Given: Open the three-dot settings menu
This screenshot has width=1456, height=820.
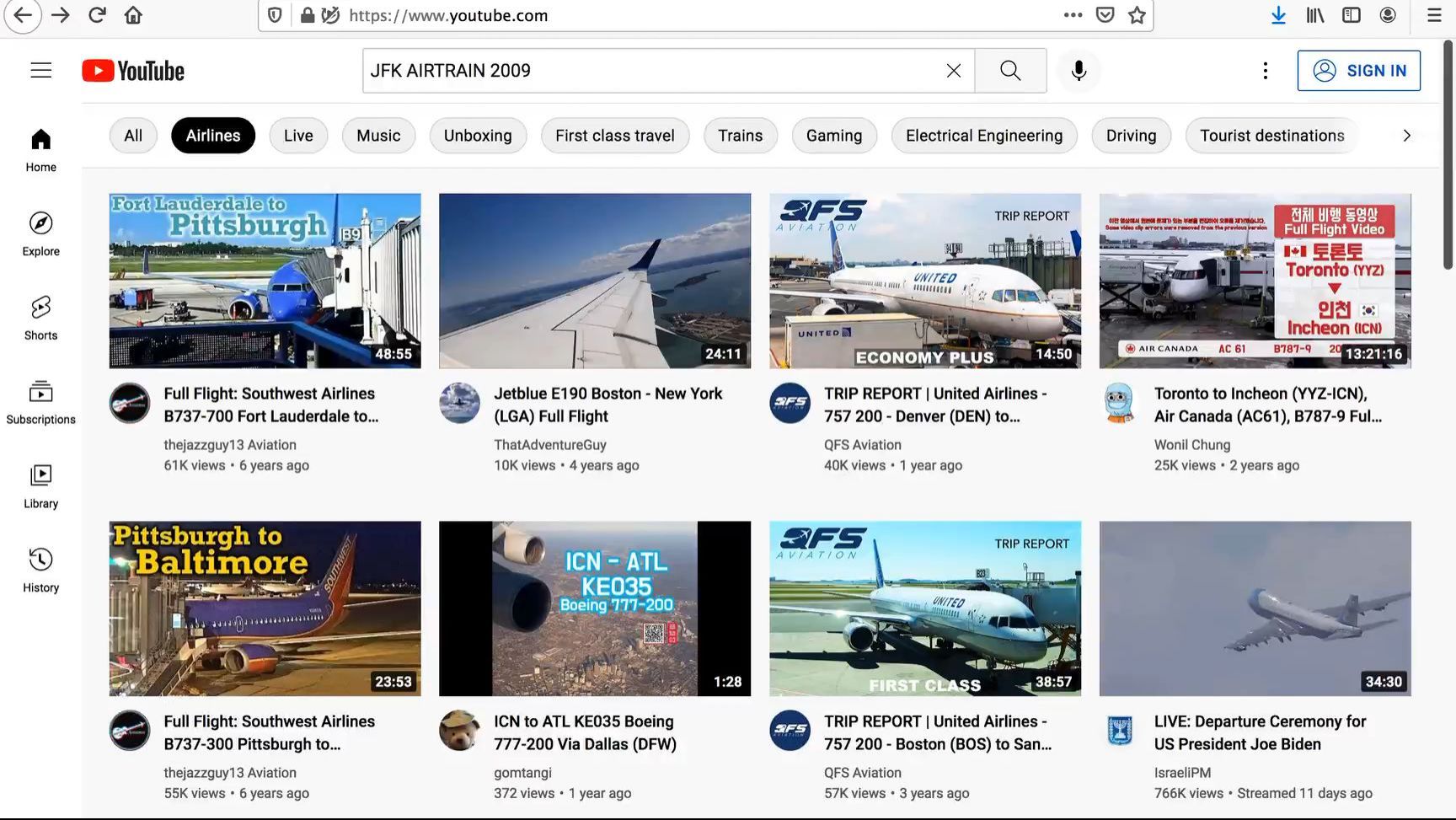Looking at the screenshot, I should pyautogui.click(x=1265, y=71).
